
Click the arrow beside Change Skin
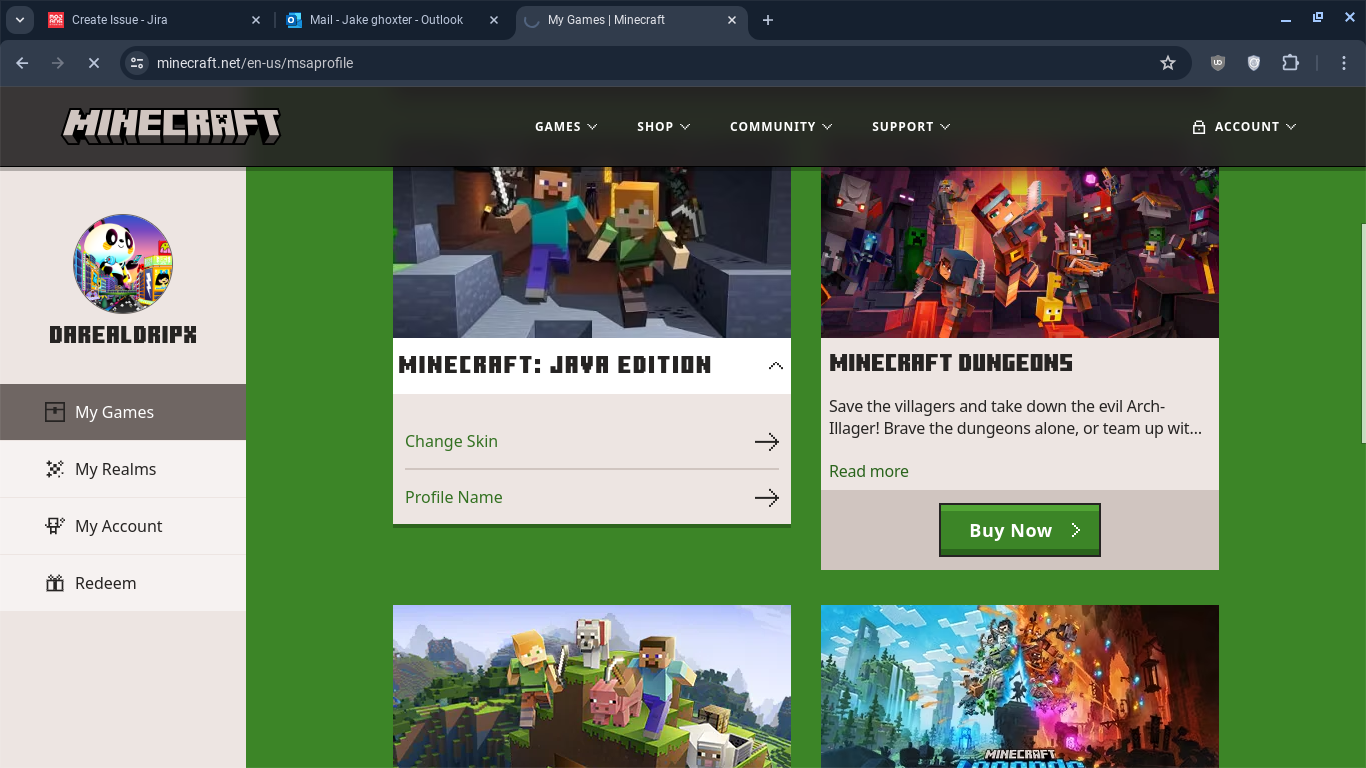coord(767,442)
